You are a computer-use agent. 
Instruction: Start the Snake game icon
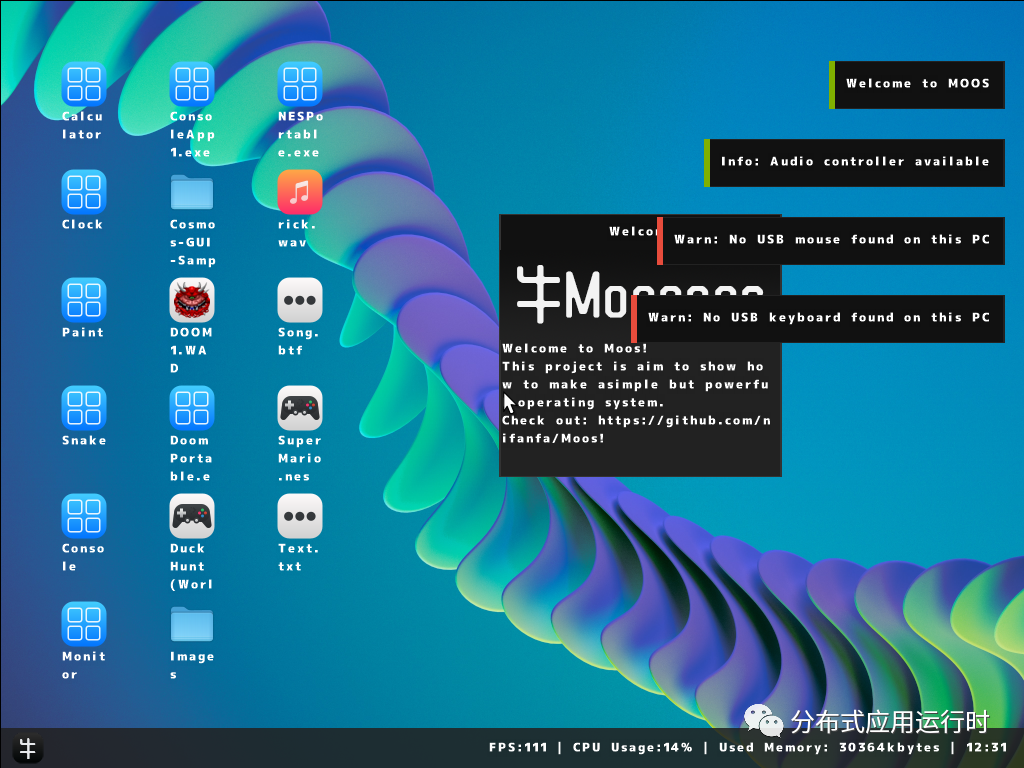click(x=84, y=408)
